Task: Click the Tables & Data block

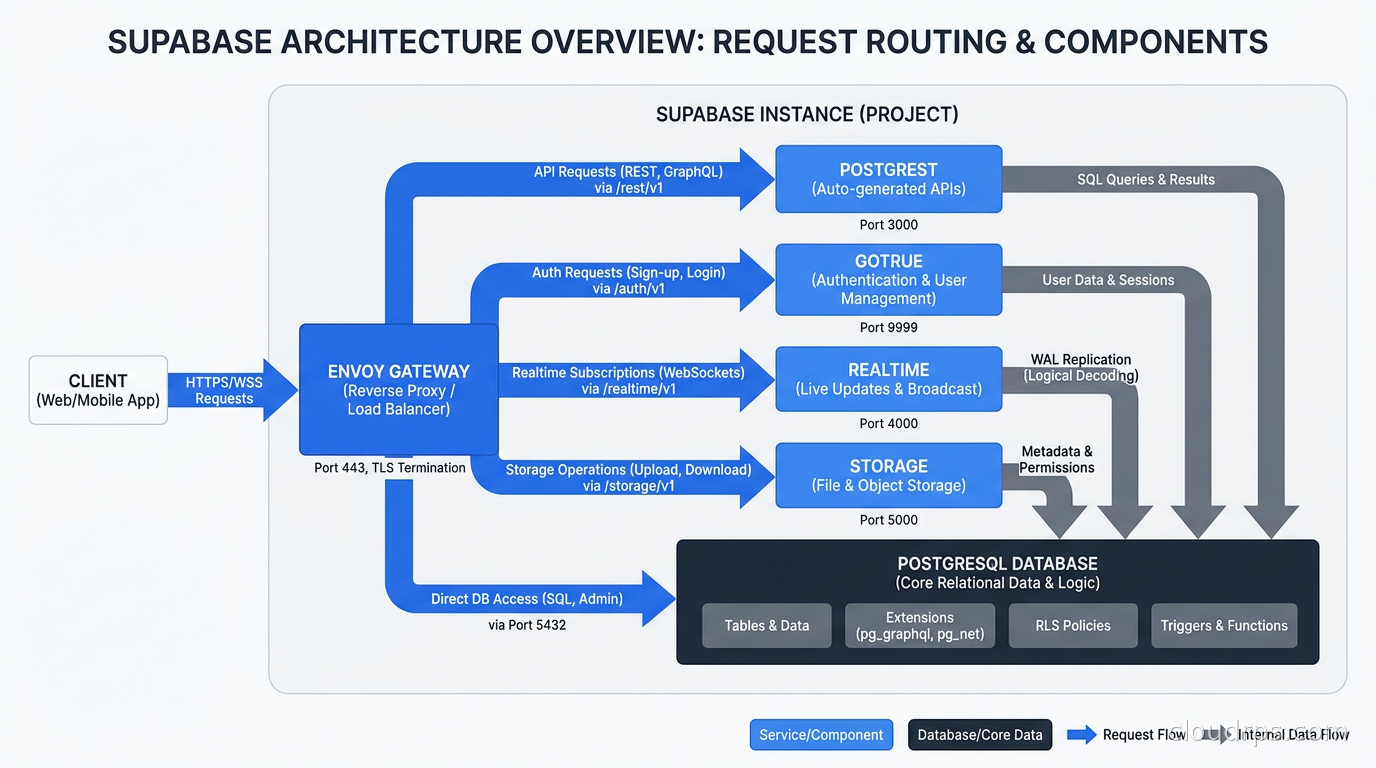Action: 767,625
